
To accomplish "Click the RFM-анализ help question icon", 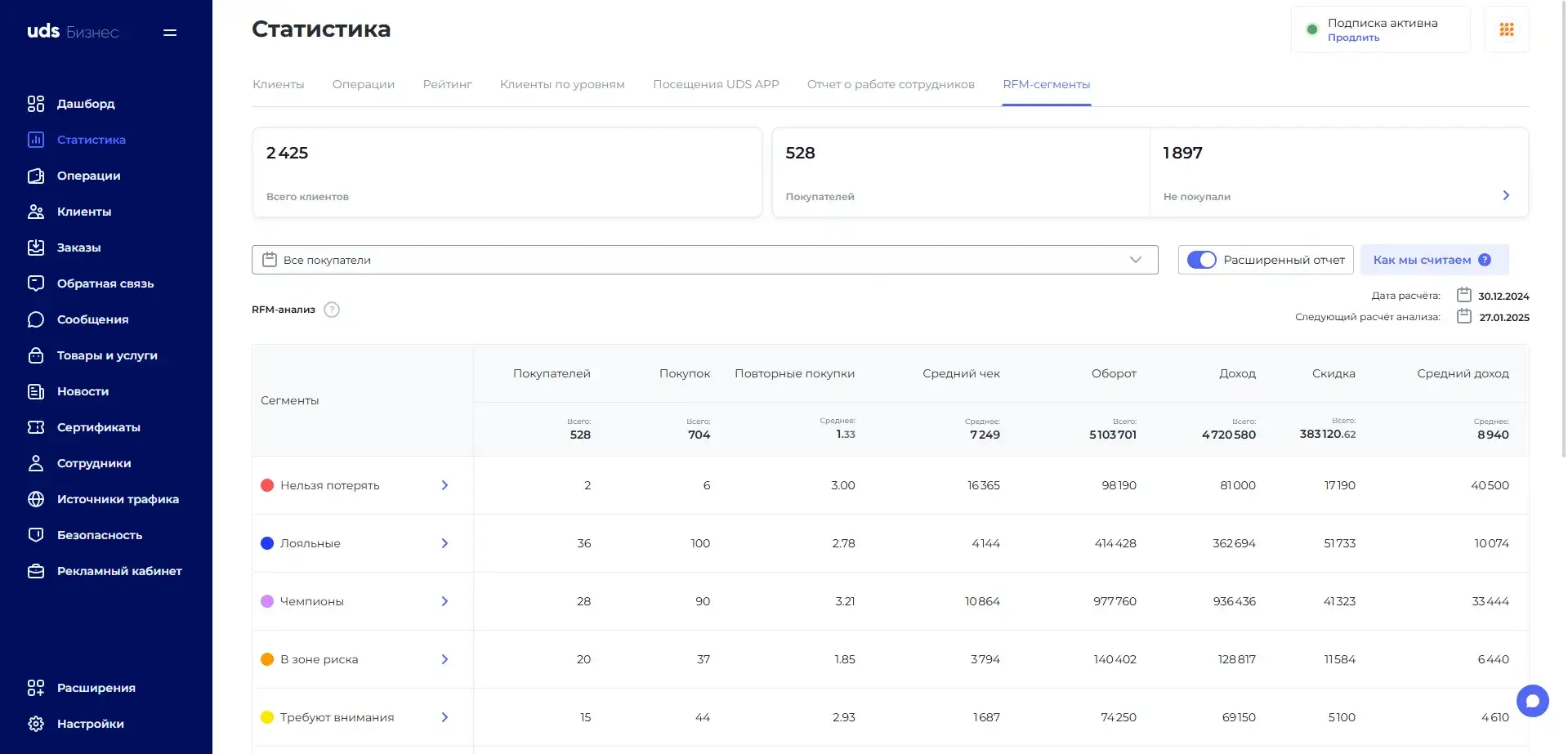I will (x=332, y=310).
